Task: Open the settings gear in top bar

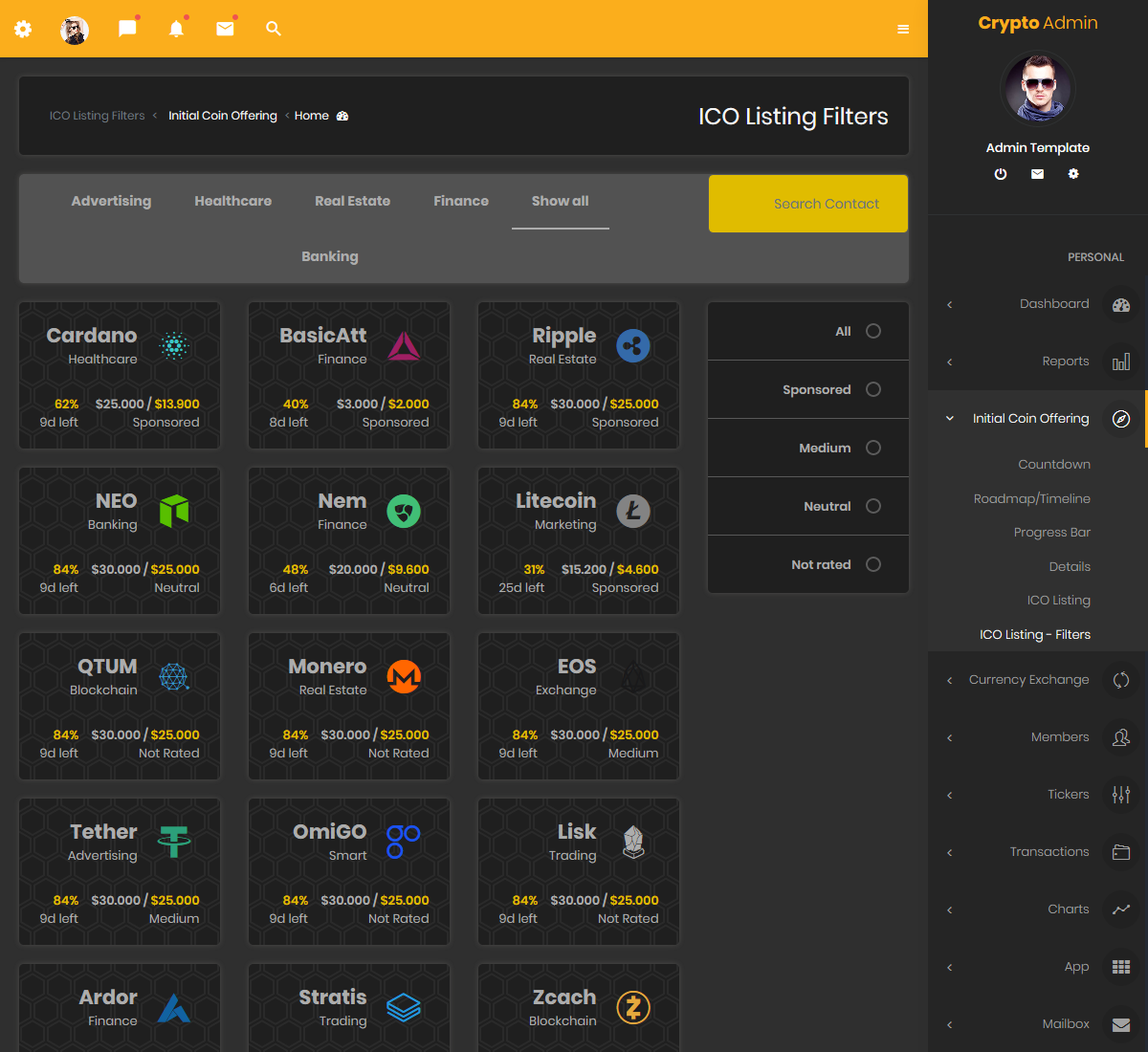Action: click(x=23, y=29)
